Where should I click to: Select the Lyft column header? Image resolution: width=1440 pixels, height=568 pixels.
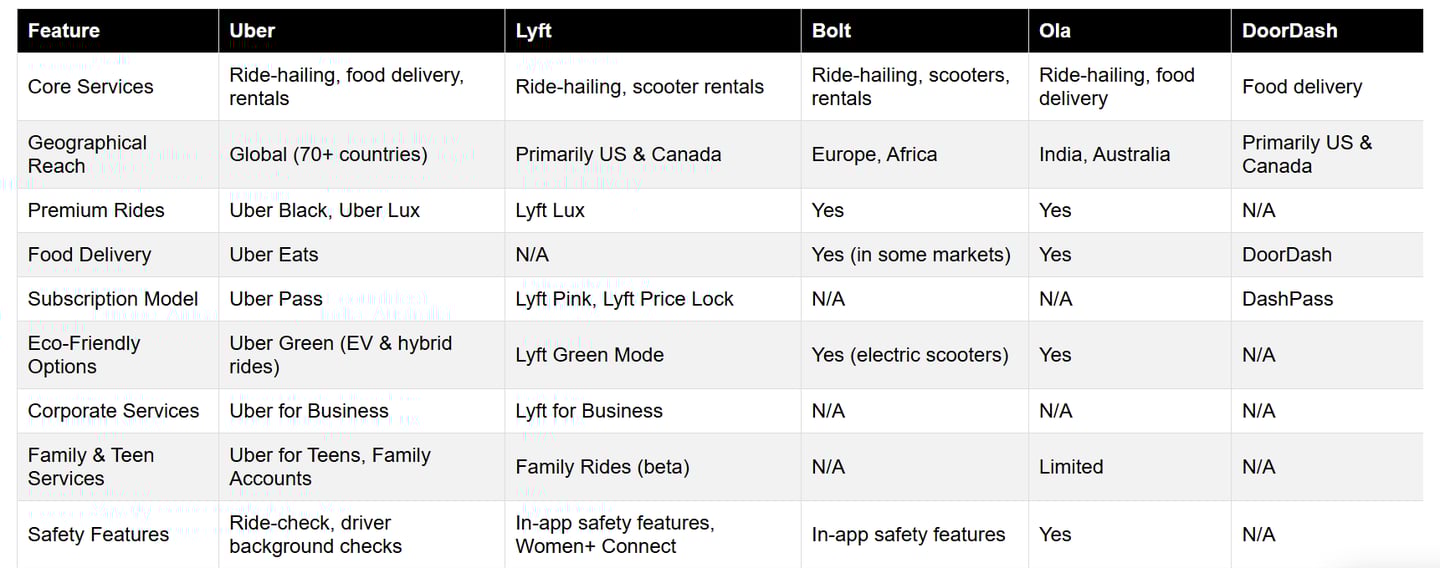(653, 31)
